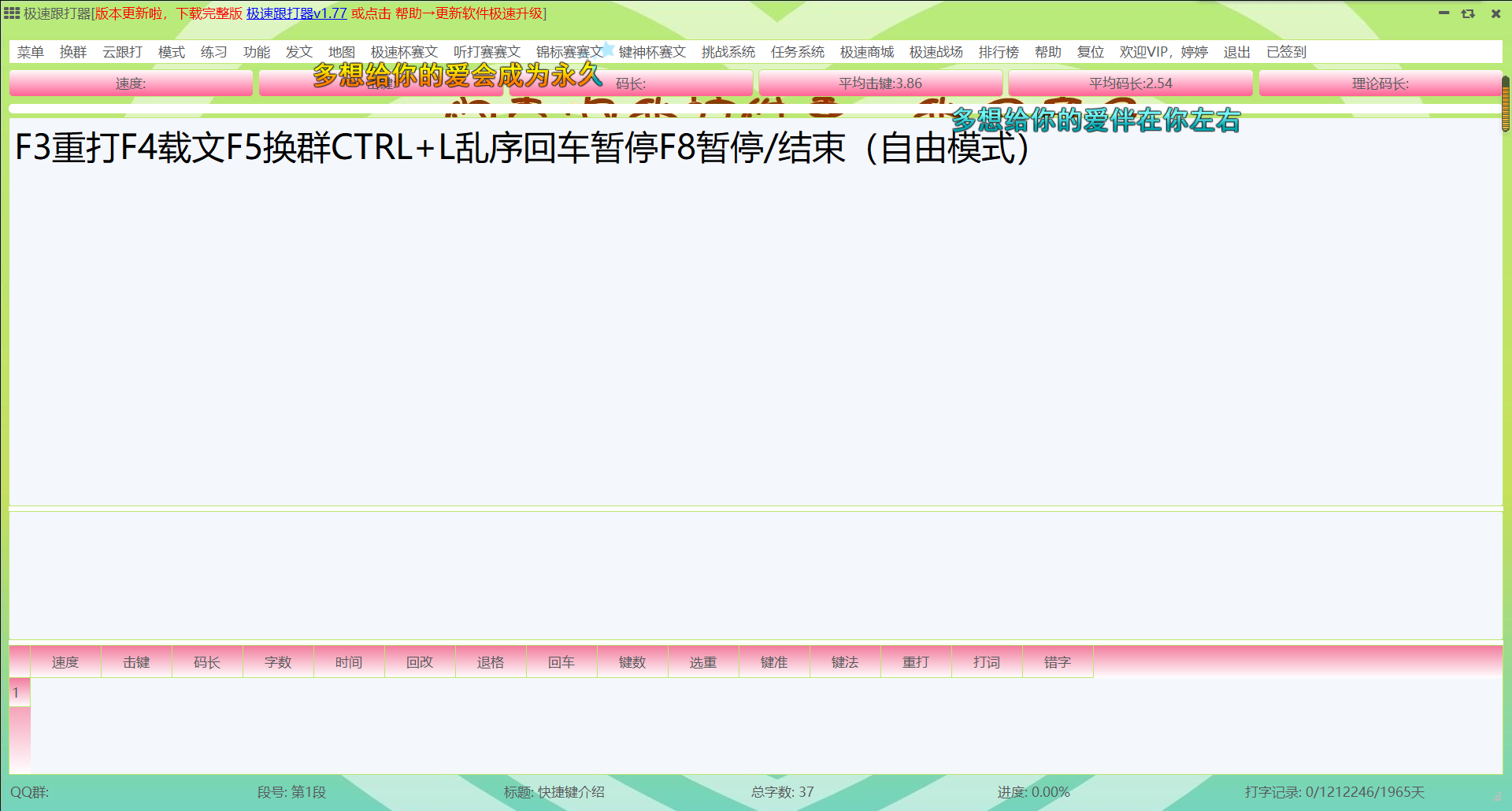Open the 换群 menu
Screen dimensions: 1512x811
(x=73, y=52)
